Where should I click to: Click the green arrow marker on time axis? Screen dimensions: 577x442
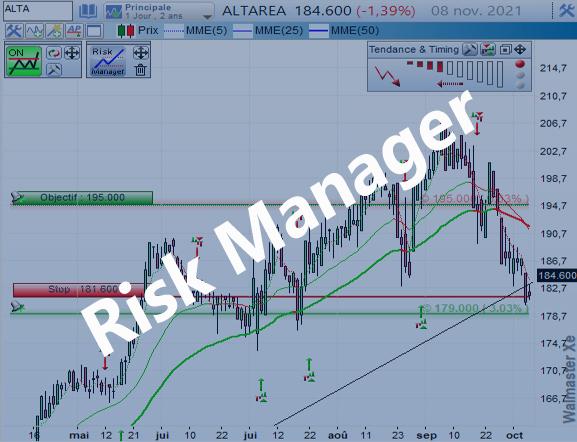pos(121,435)
